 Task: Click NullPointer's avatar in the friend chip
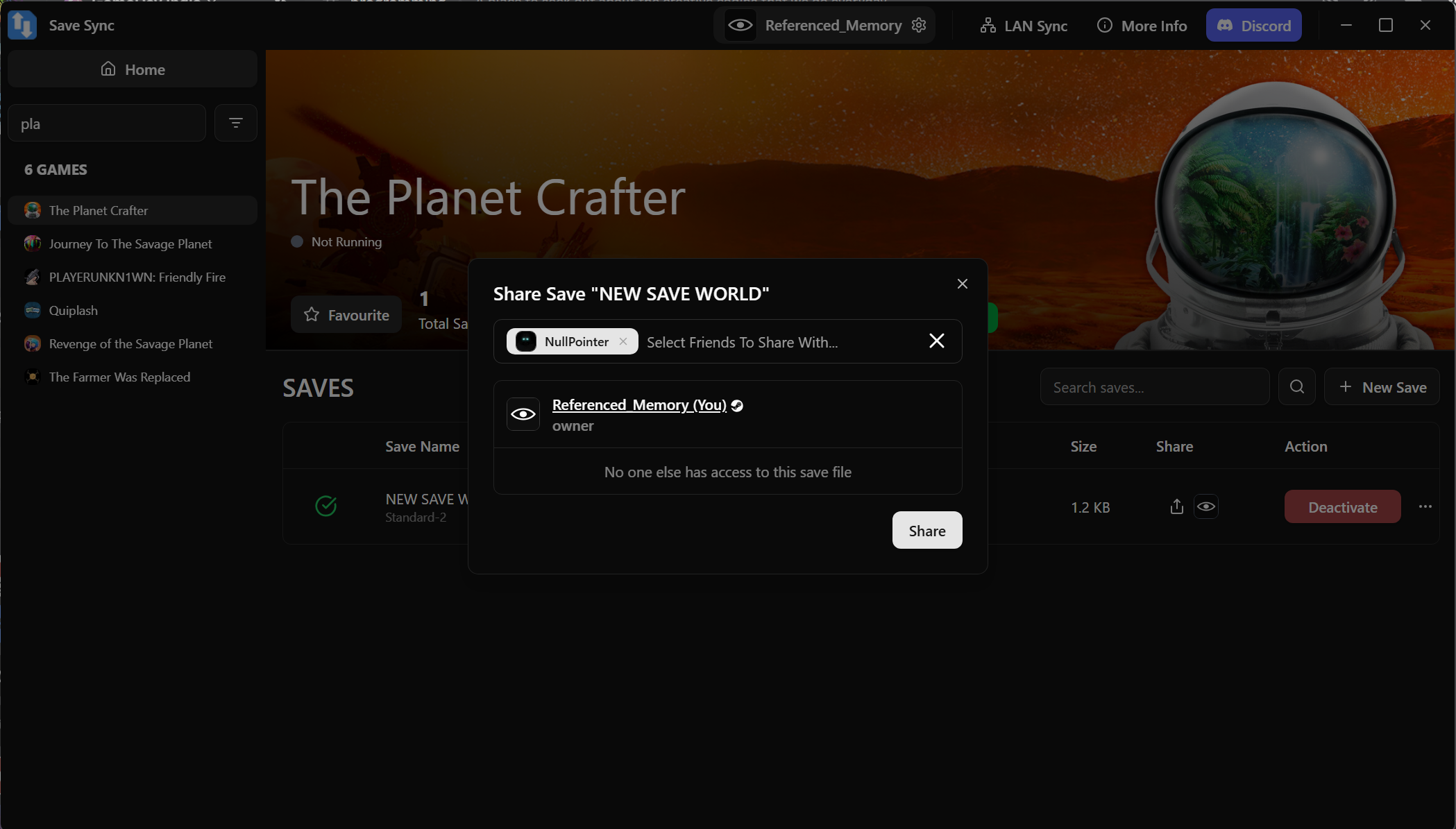pos(526,341)
